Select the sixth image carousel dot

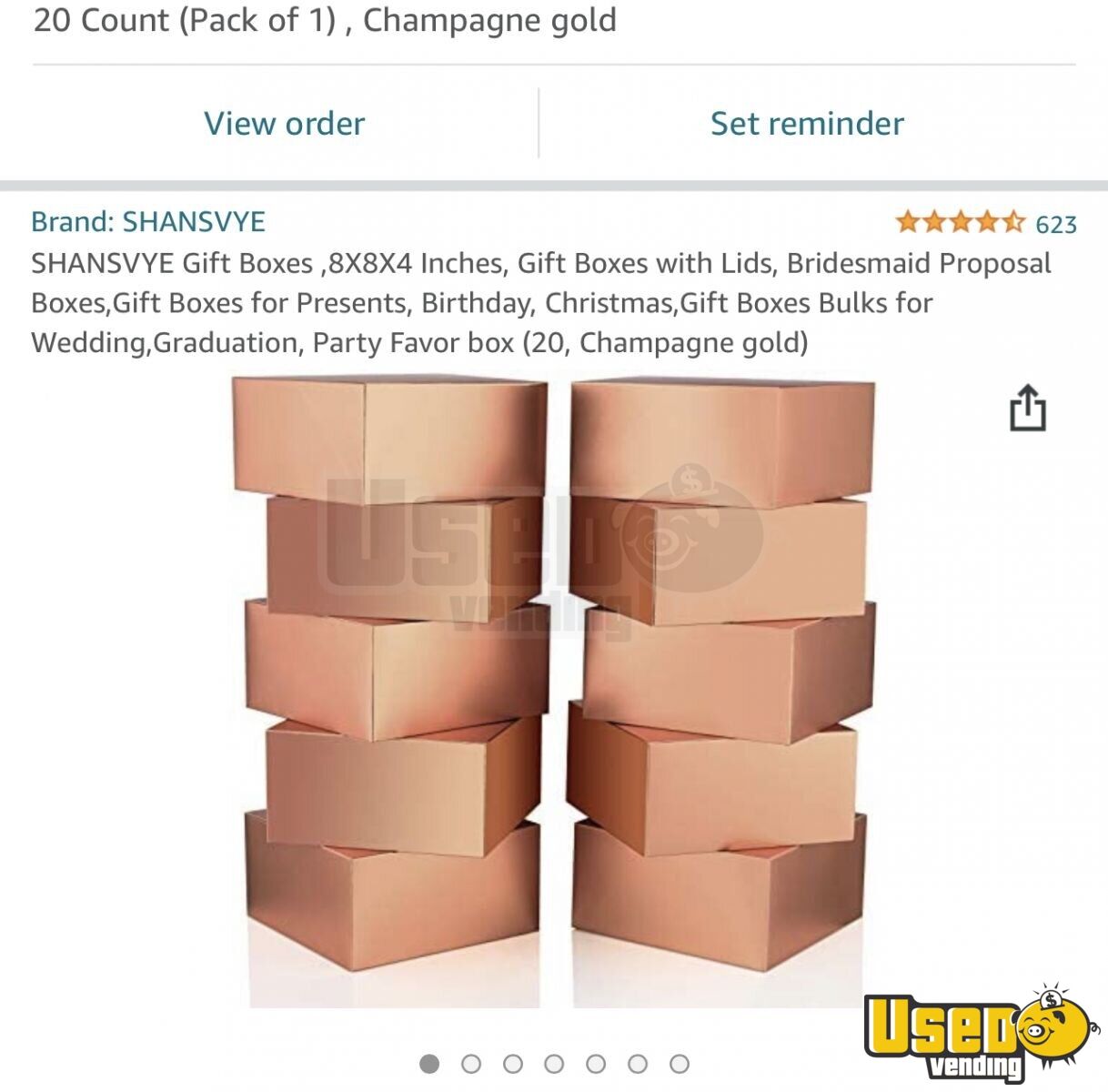click(x=638, y=1063)
